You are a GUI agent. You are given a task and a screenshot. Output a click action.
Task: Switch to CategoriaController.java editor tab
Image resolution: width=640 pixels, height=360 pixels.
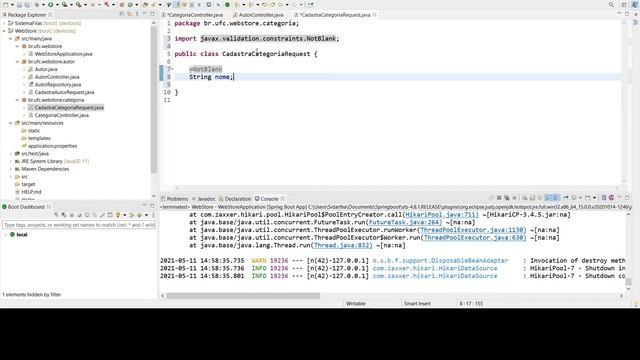coord(195,15)
